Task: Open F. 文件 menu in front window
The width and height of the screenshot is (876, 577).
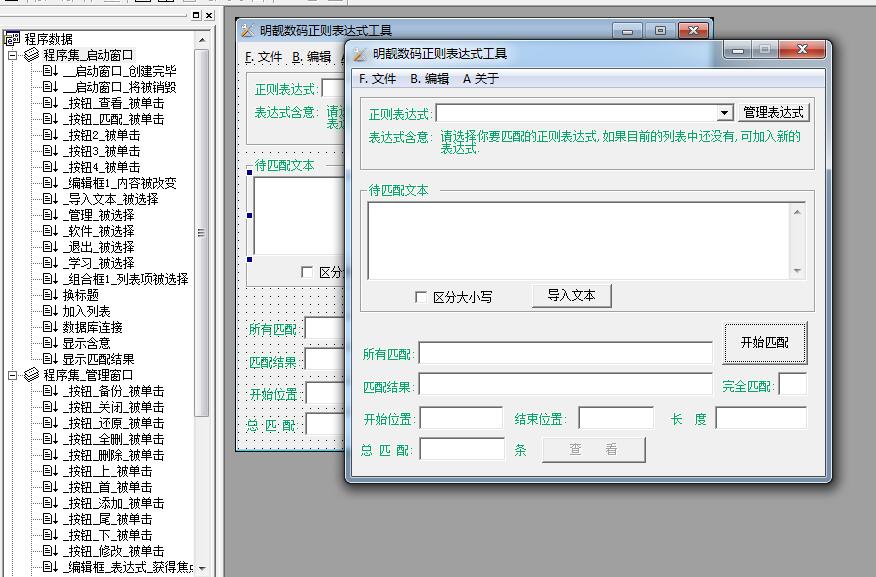Action: point(377,79)
